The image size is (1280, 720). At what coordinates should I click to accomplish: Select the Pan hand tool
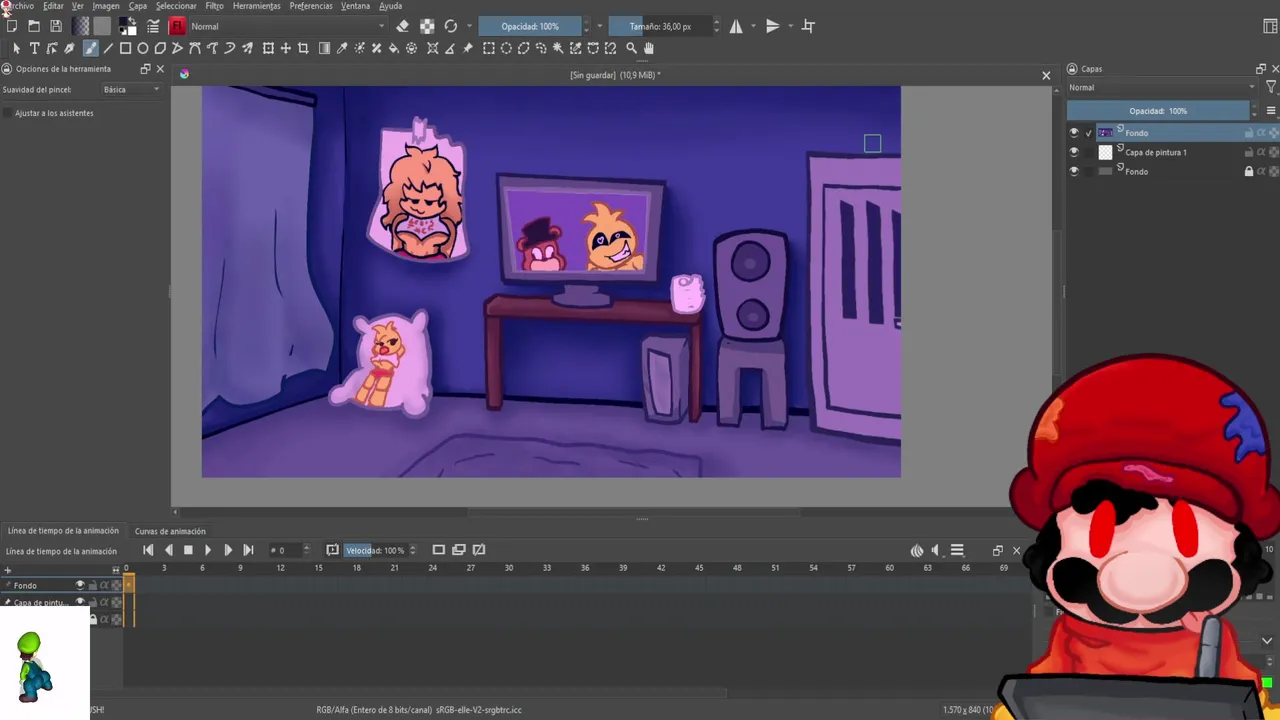pos(649,48)
